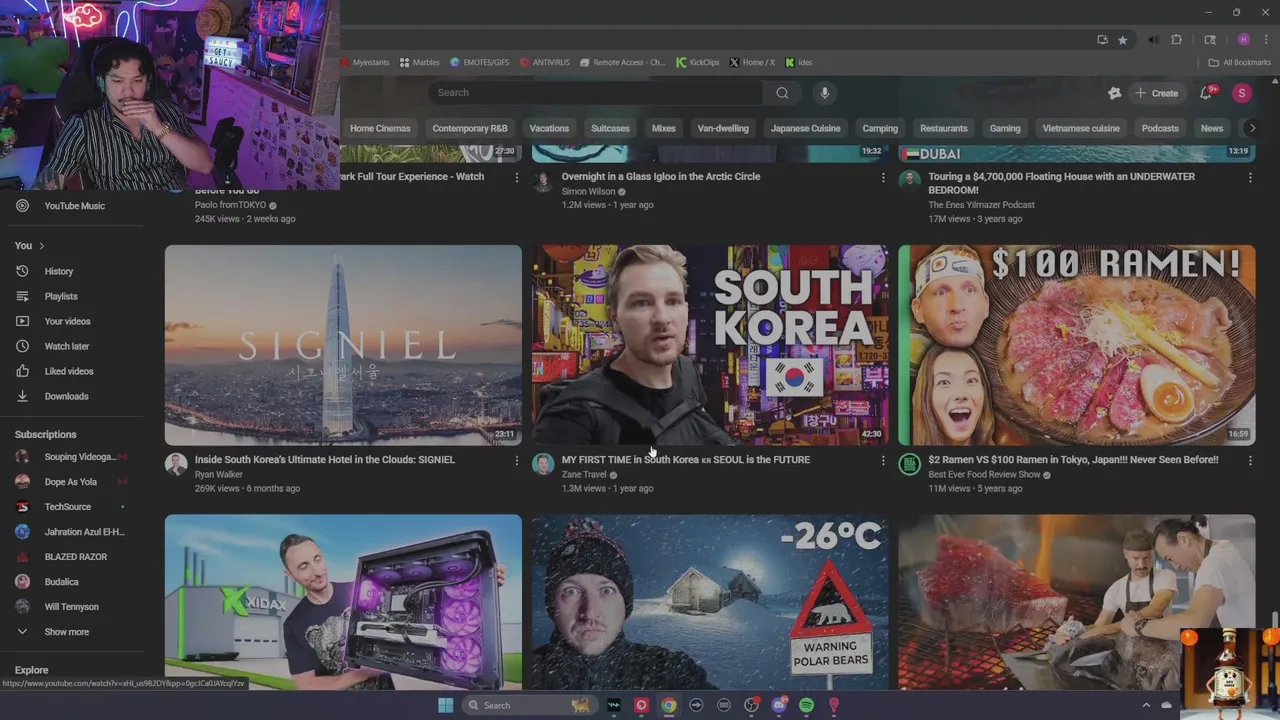Viewport: 1280px width, 720px height.
Task: Click the Zane Travel channel avatar
Action: 543,464
